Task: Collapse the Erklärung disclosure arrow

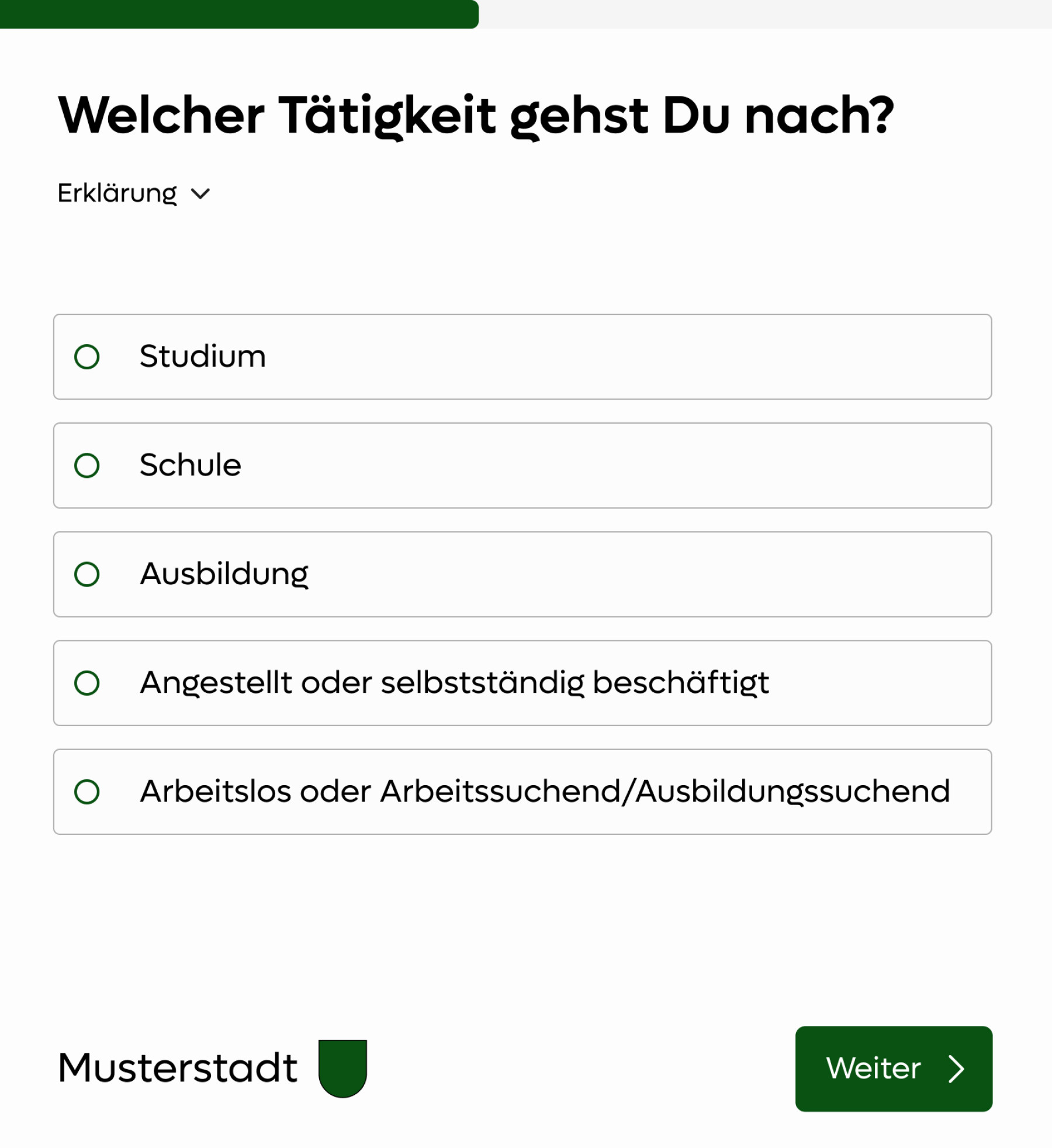Action: [201, 194]
